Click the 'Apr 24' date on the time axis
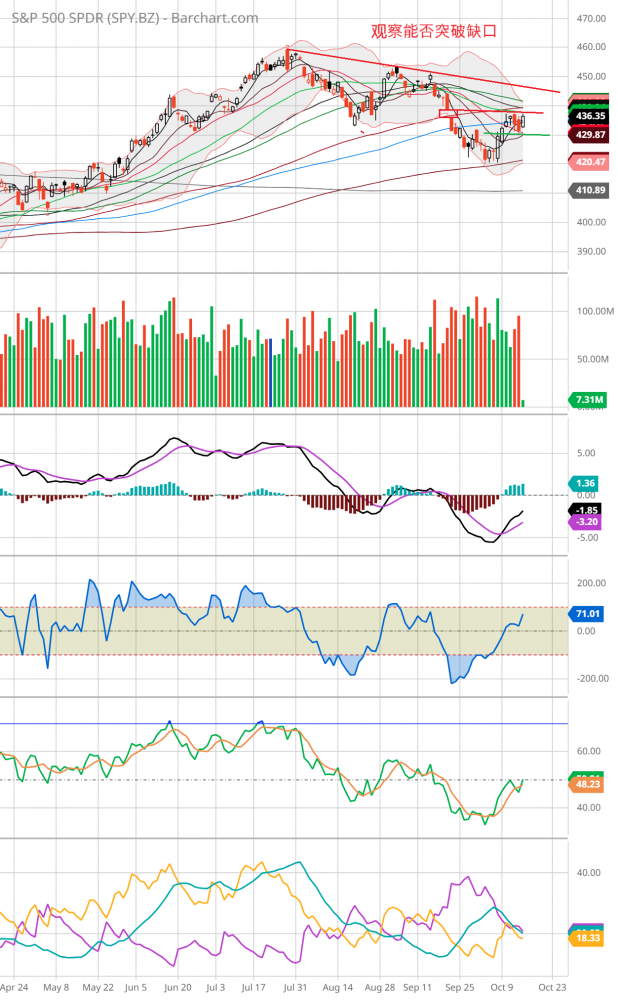Screen dimensions: 618x1000 click(x=13, y=986)
